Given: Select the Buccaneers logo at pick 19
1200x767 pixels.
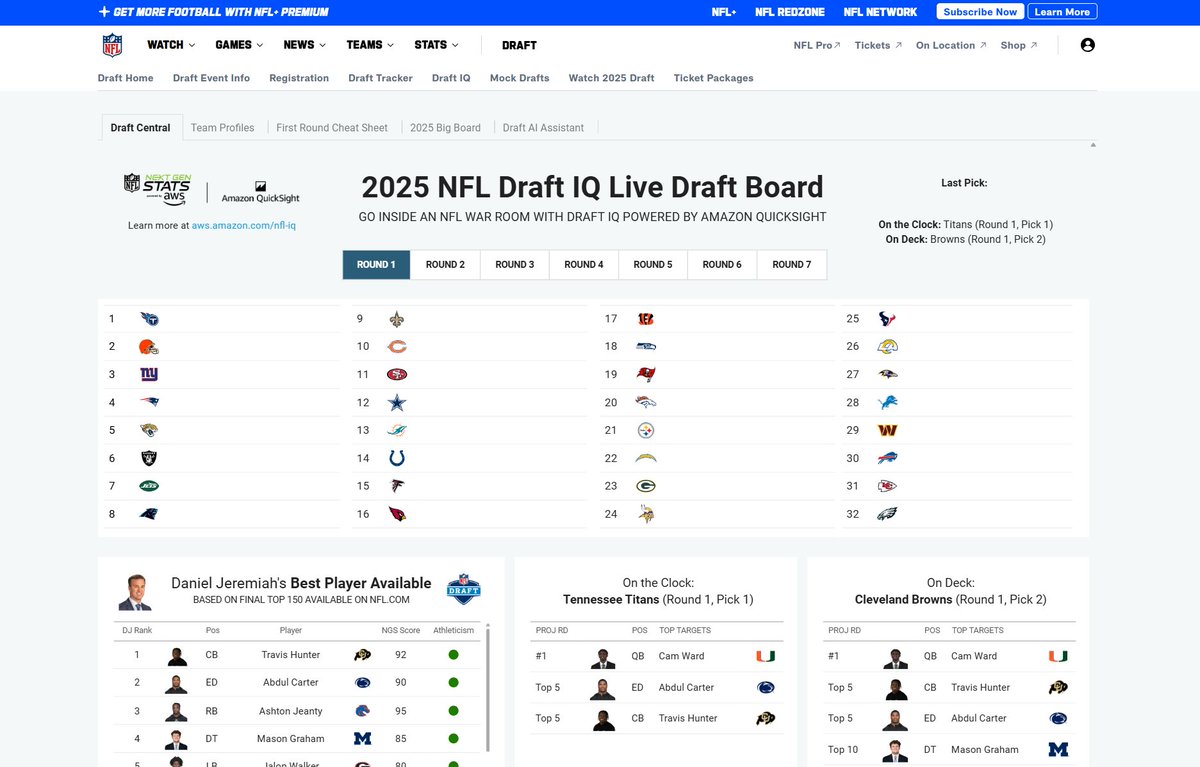Looking at the screenshot, I should tap(646, 375).
